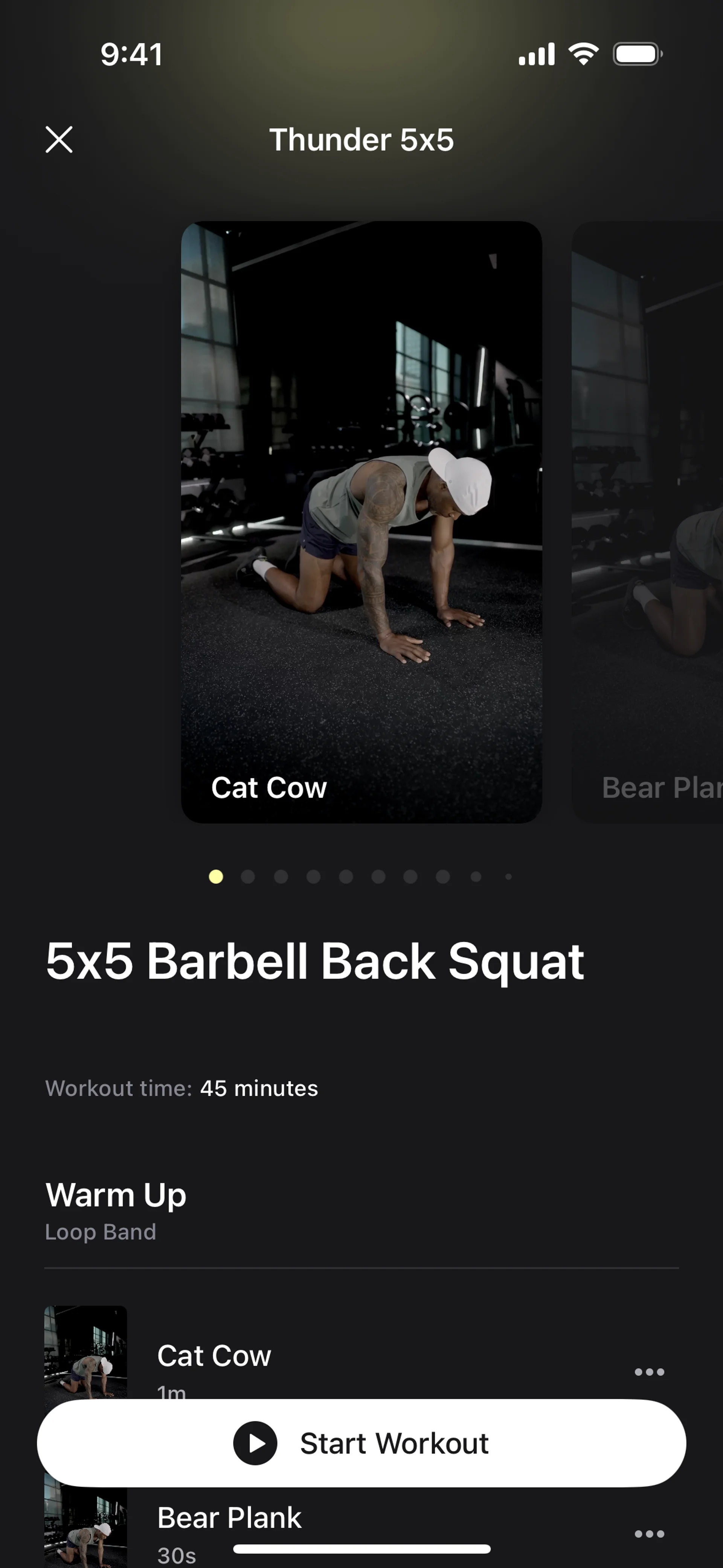Select the first yellow carousel page dot
This screenshot has height=1568, width=723.
pos(215,877)
